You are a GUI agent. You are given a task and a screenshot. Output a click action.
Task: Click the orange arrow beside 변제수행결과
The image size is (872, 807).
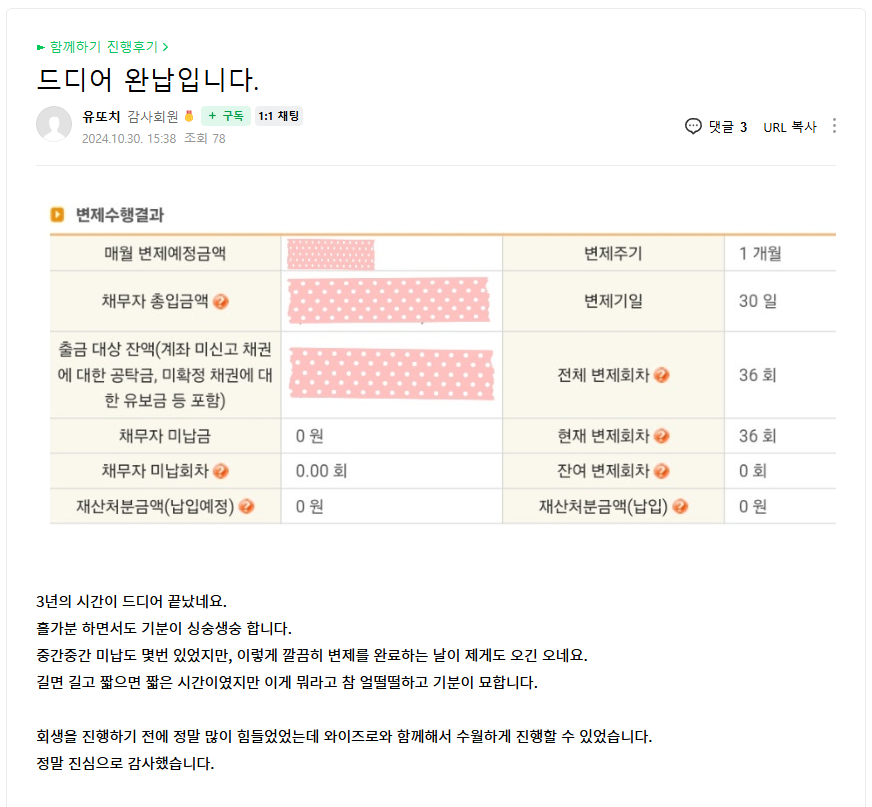[58, 215]
